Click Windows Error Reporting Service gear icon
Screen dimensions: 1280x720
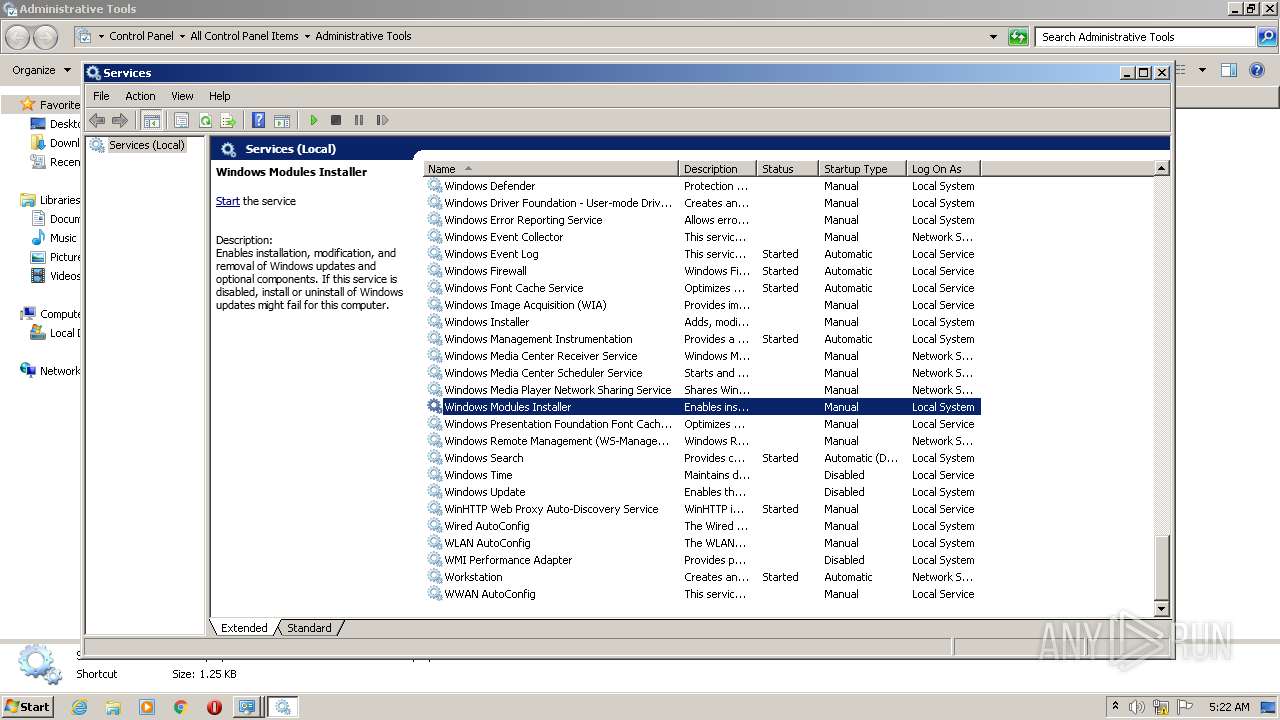coord(434,220)
